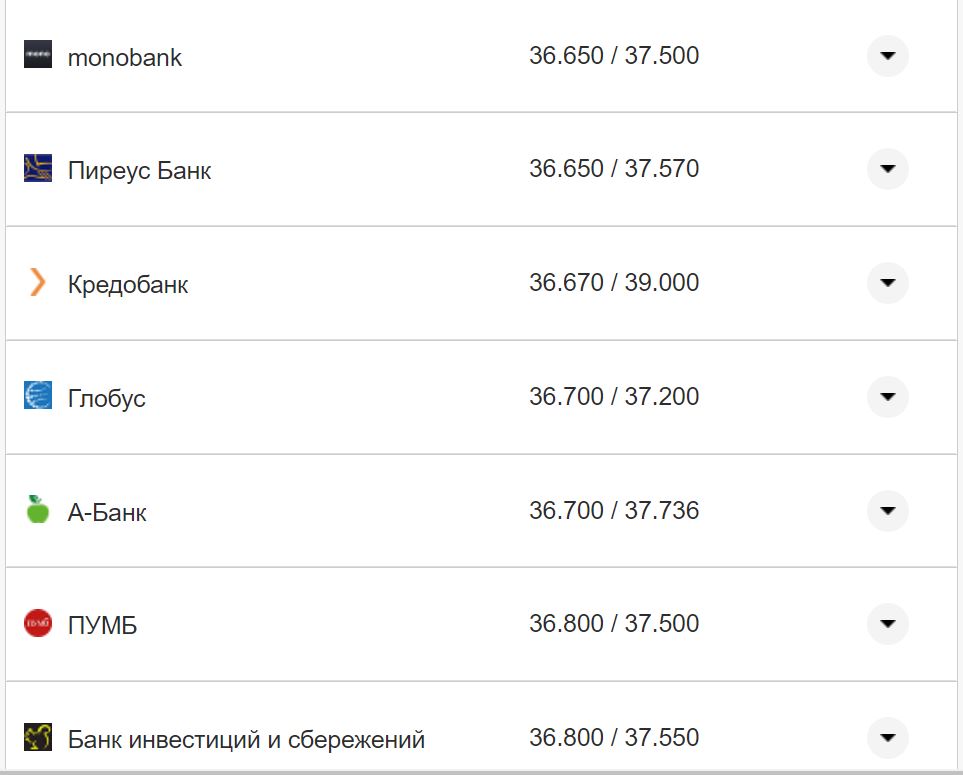
Task: Open the Кредобанк name link
Action: click(128, 285)
